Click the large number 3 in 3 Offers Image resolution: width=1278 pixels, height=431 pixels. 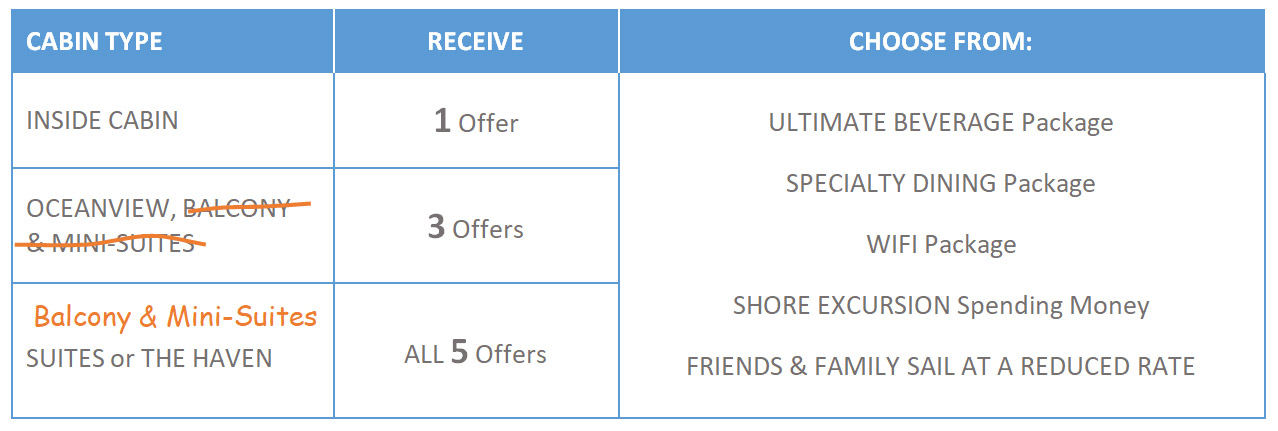pos(436,227)
